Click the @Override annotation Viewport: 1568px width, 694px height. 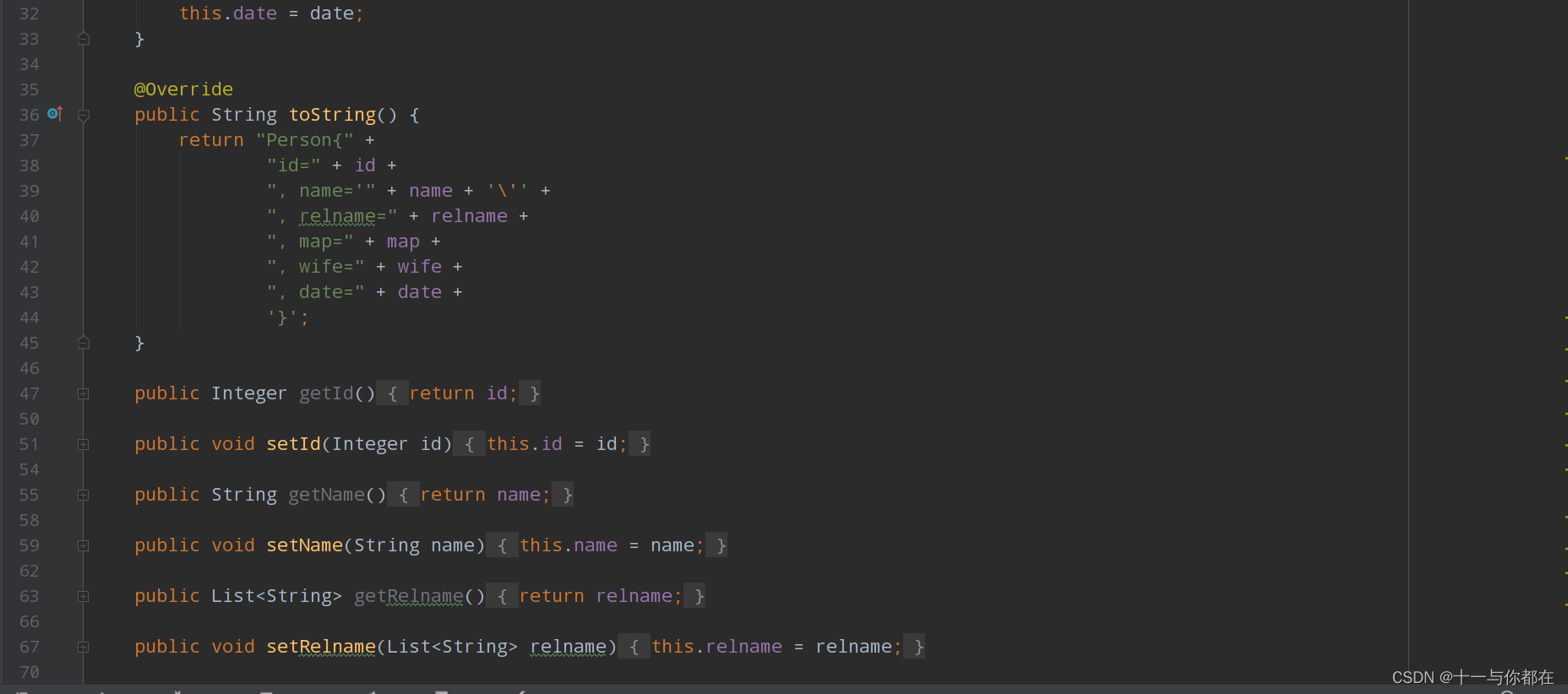(183, 89)
